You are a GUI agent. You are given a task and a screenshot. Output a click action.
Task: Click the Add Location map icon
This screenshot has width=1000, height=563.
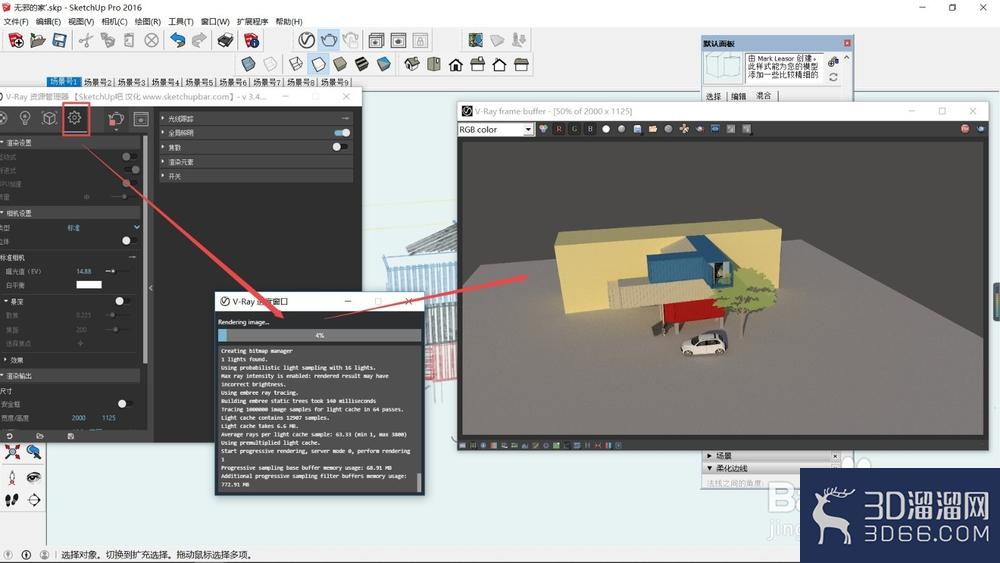pos(475,40)
